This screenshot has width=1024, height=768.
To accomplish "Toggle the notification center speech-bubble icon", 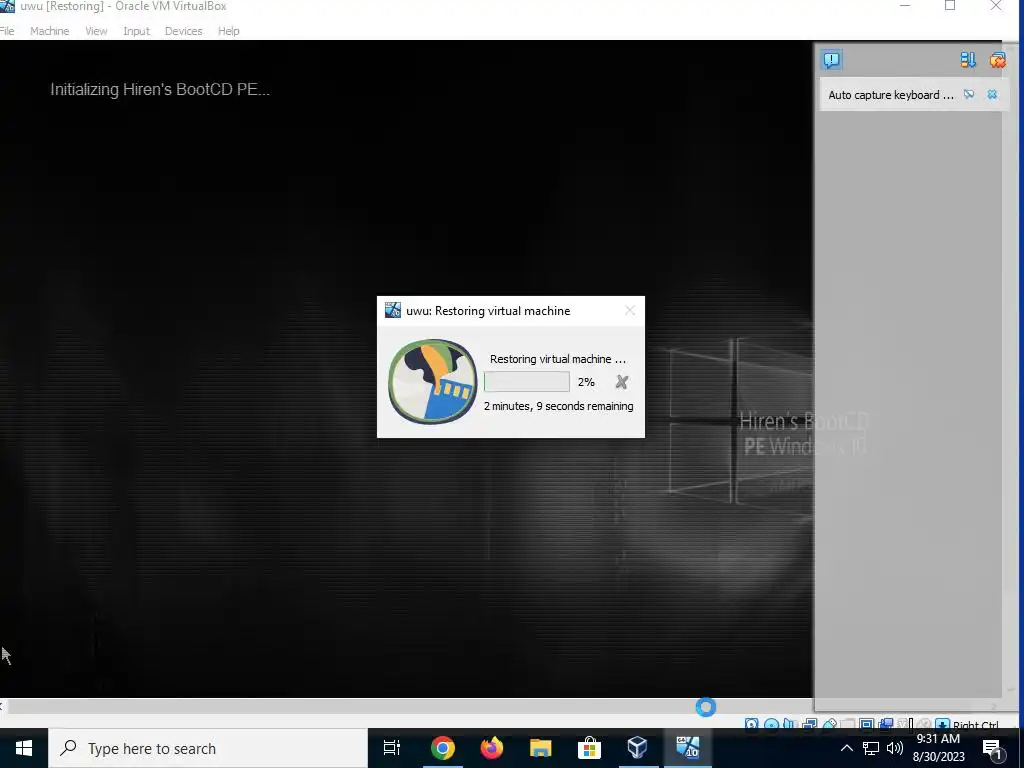I will tap(831, 60).
